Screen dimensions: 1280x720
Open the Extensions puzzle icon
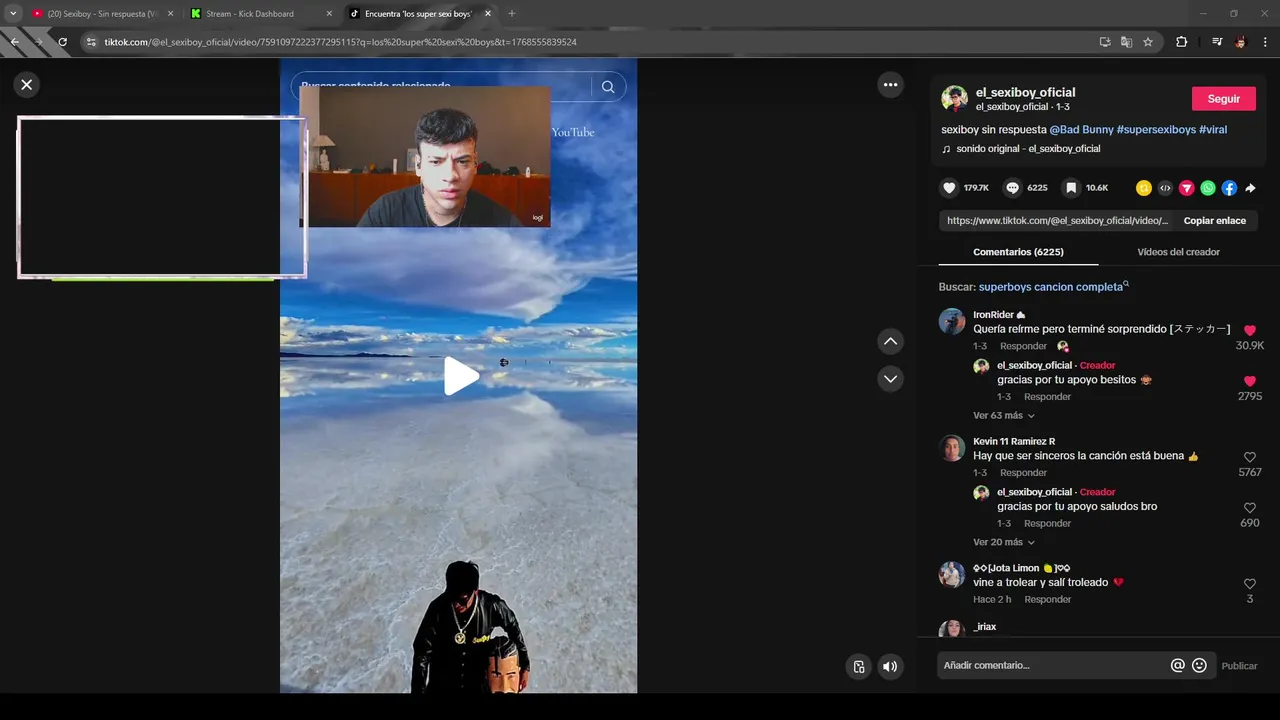coord(1181,42)
